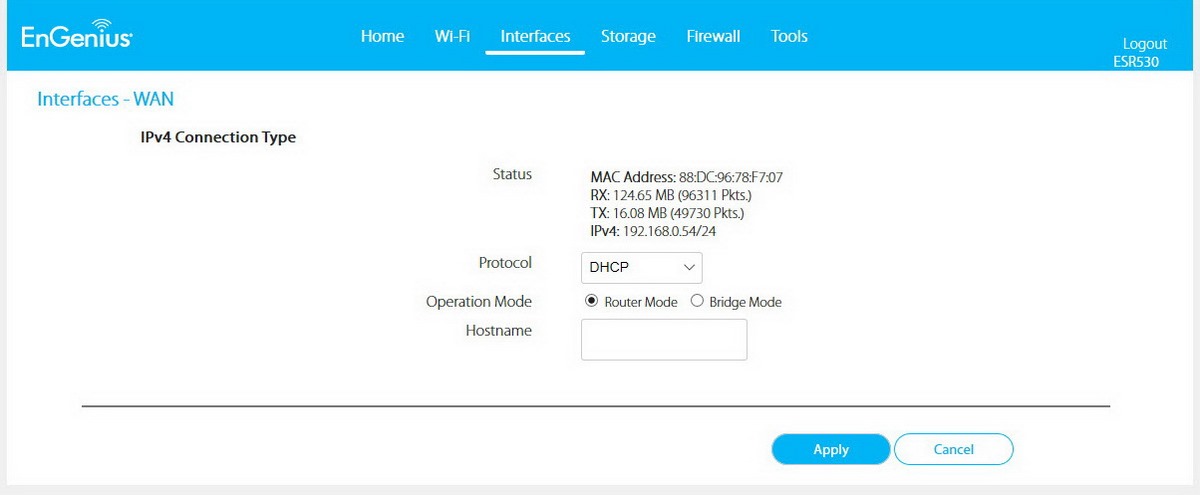
Task: Click the MAC Address status line
Action: [686, 178]
